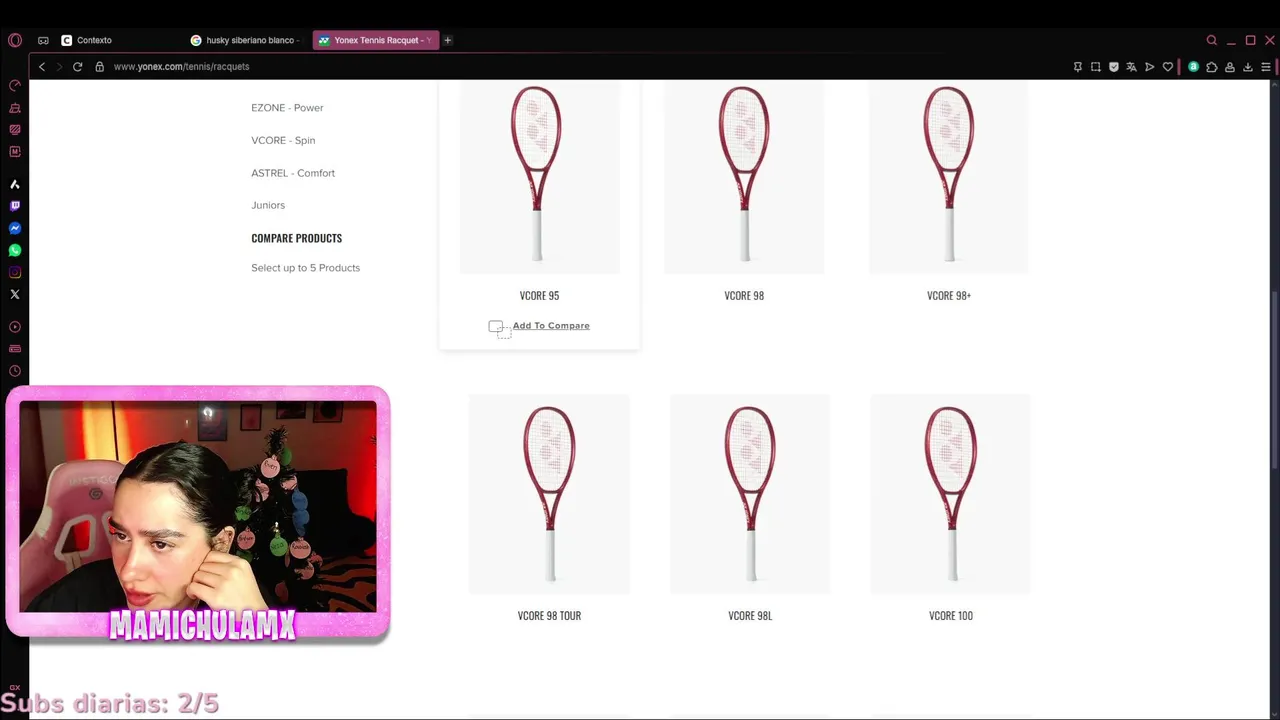Screen dimensions: 1280x720
Task: Open the VCORE 98+ product name
Action: point(949,296)
